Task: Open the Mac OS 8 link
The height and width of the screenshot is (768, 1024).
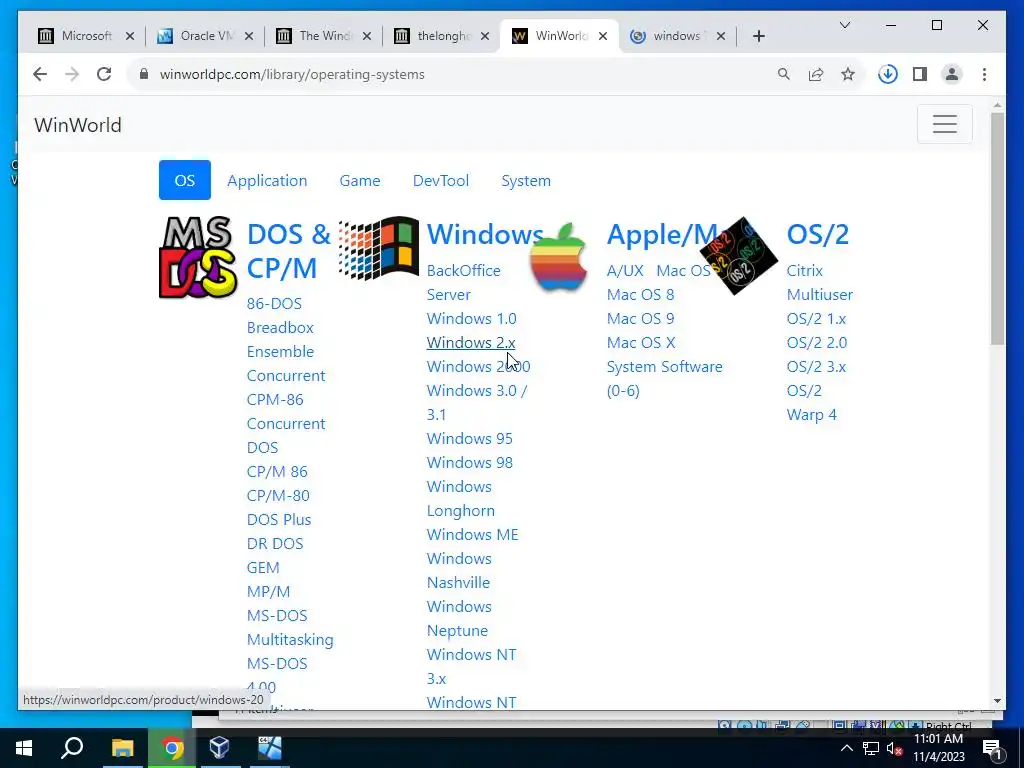Action: [640, 295]
